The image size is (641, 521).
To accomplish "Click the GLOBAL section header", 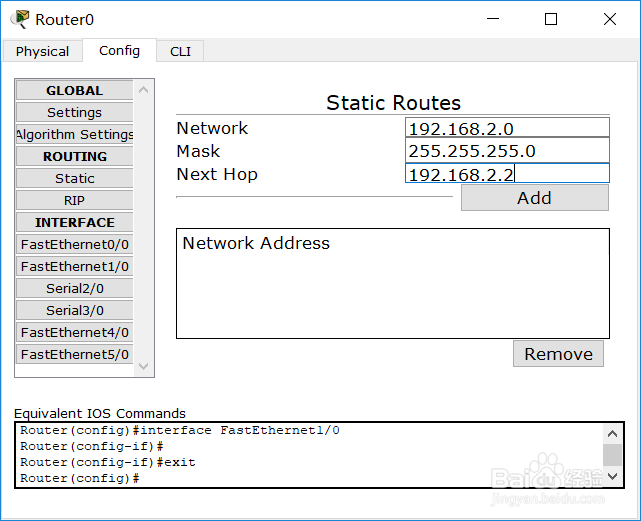I will (x=74, y=90).
